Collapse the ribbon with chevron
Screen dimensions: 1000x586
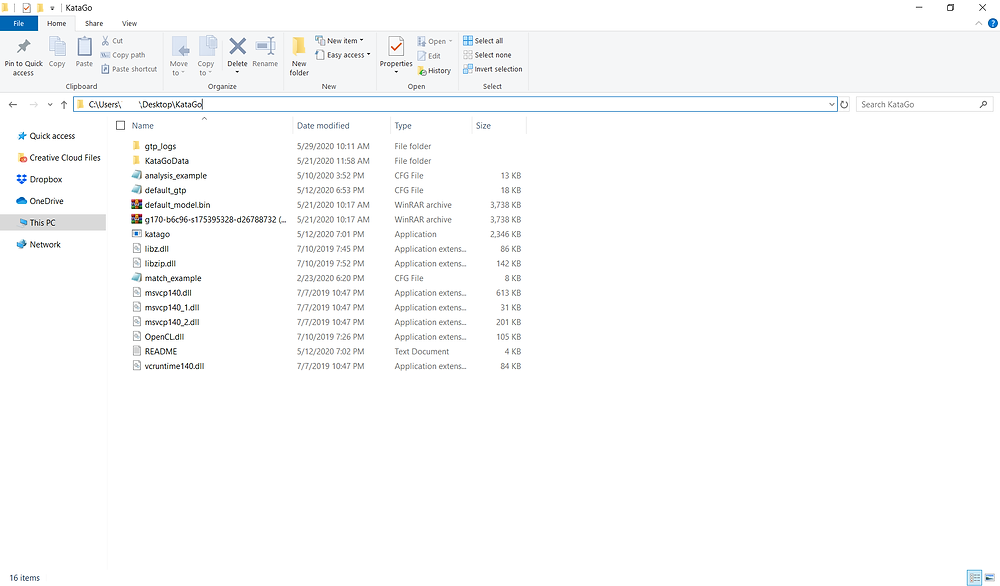[978, 24]
